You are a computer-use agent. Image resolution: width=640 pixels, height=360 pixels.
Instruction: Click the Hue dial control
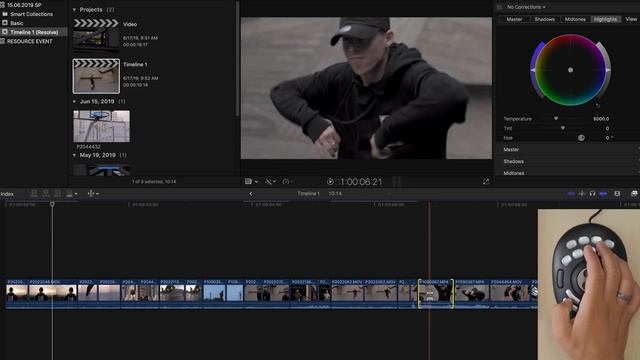(x=581, y=138)
